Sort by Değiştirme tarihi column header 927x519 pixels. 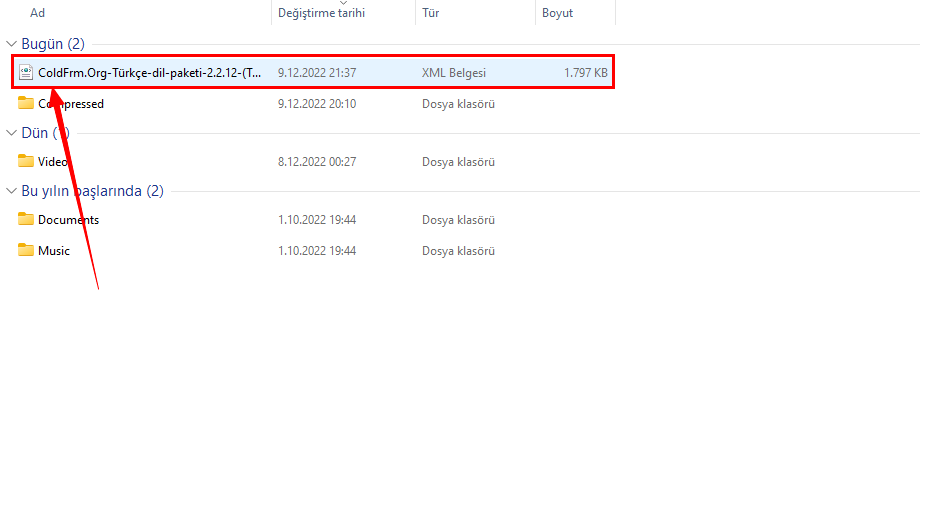321,13
